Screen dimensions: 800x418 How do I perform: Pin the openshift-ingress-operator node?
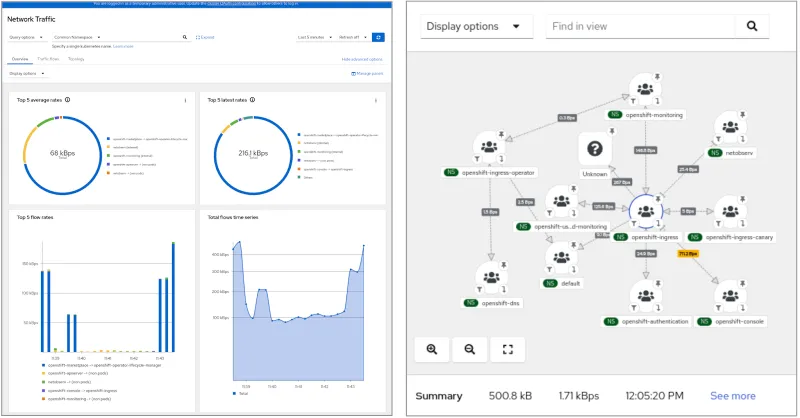502,135
